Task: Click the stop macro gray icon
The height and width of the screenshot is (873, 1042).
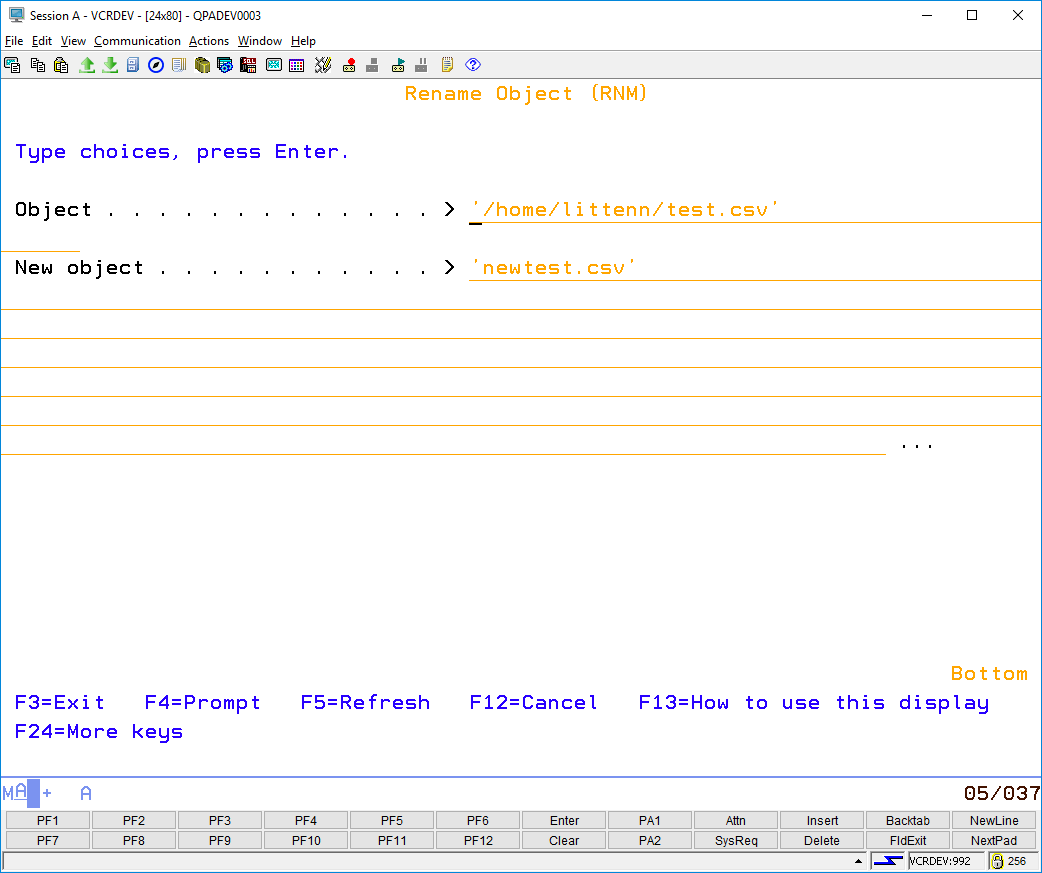Action: click(372, 65)
